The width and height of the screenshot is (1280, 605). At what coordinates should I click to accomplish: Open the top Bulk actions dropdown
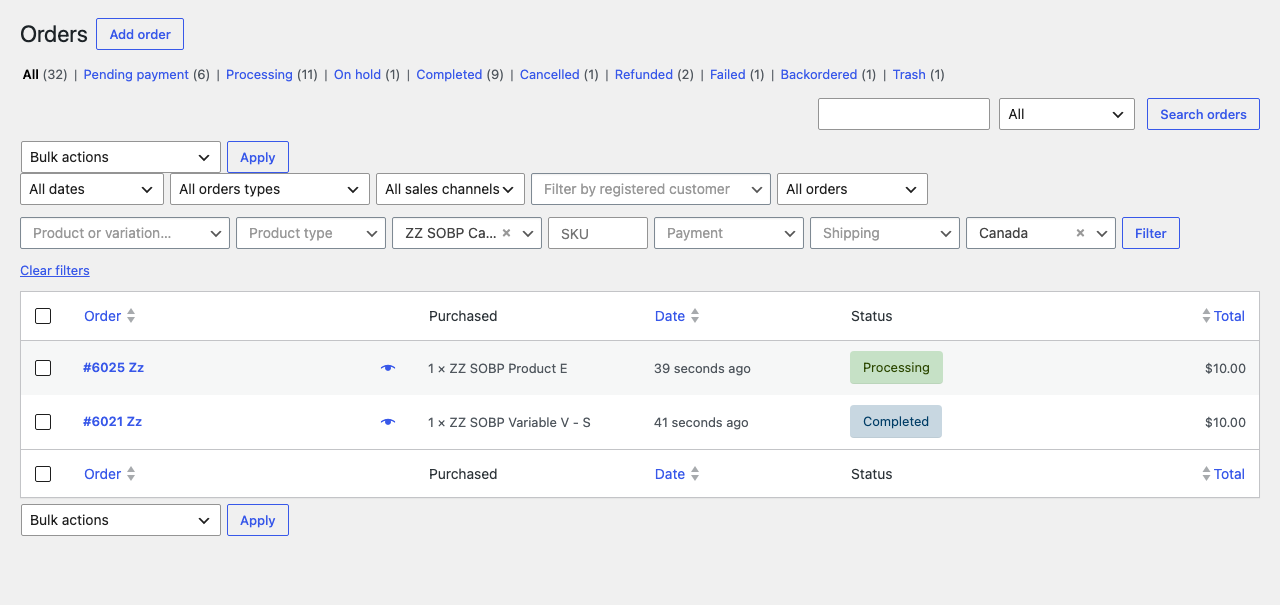(x=121, y=157)
